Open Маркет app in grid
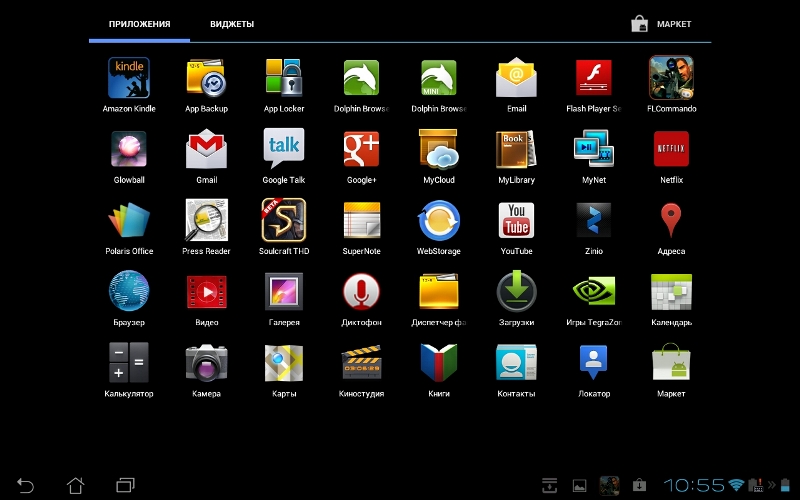Image resolution: width=800 pixels, height=500 pixels. click(671, 362)
